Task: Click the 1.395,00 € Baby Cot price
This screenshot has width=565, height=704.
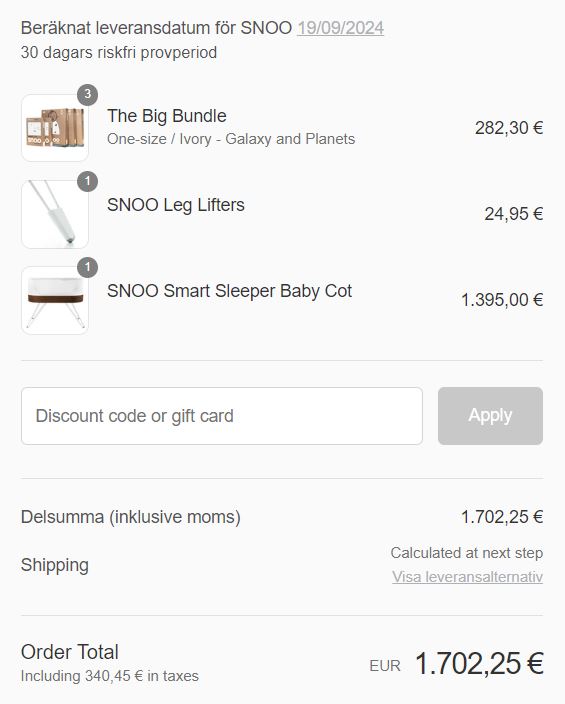Action: (503, 300)
